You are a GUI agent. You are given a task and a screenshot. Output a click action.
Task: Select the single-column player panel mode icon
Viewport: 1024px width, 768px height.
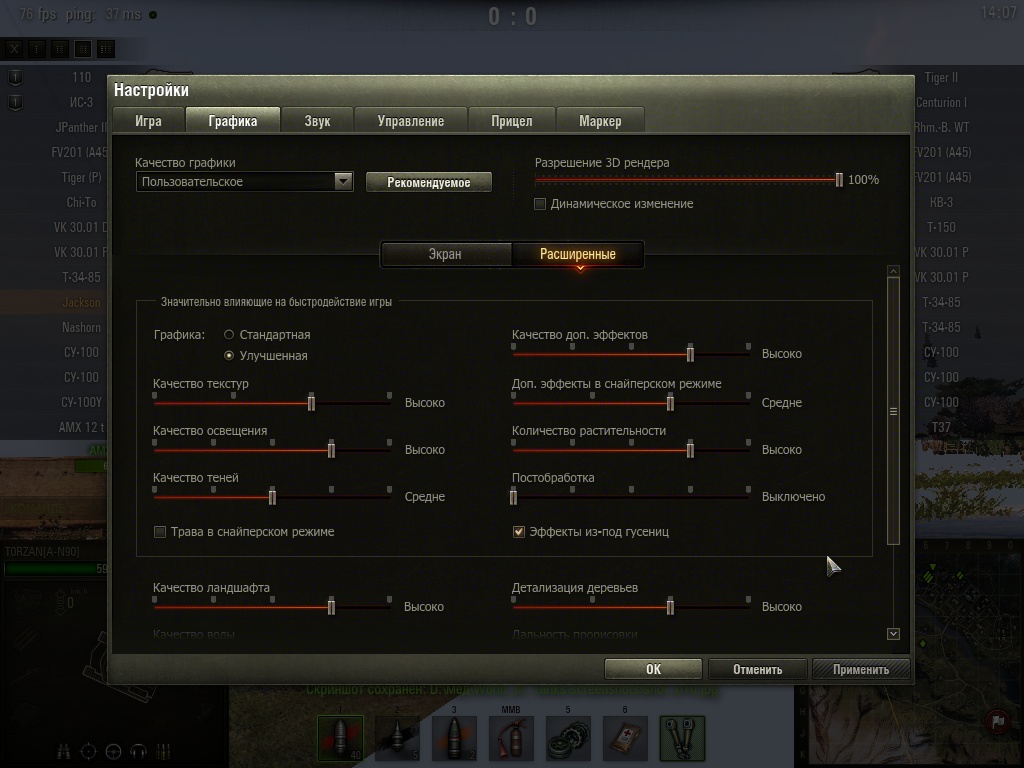coord(37,48)
